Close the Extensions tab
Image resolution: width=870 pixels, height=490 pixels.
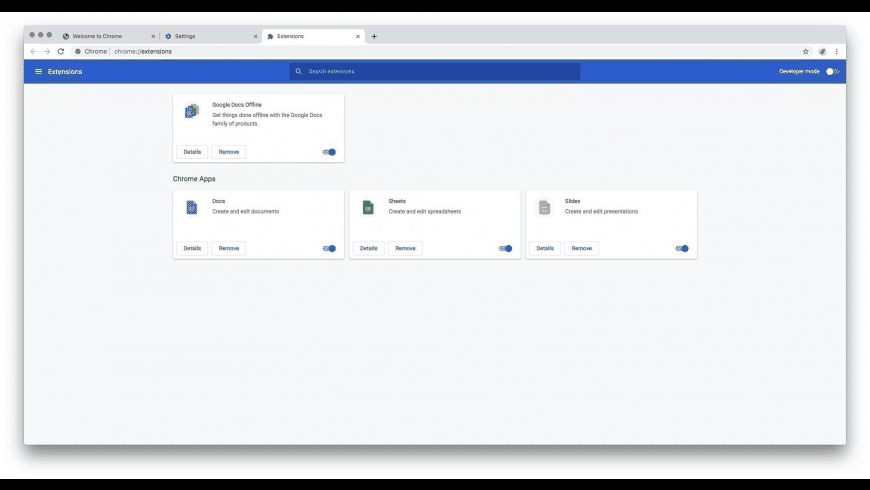click(358, 37)
